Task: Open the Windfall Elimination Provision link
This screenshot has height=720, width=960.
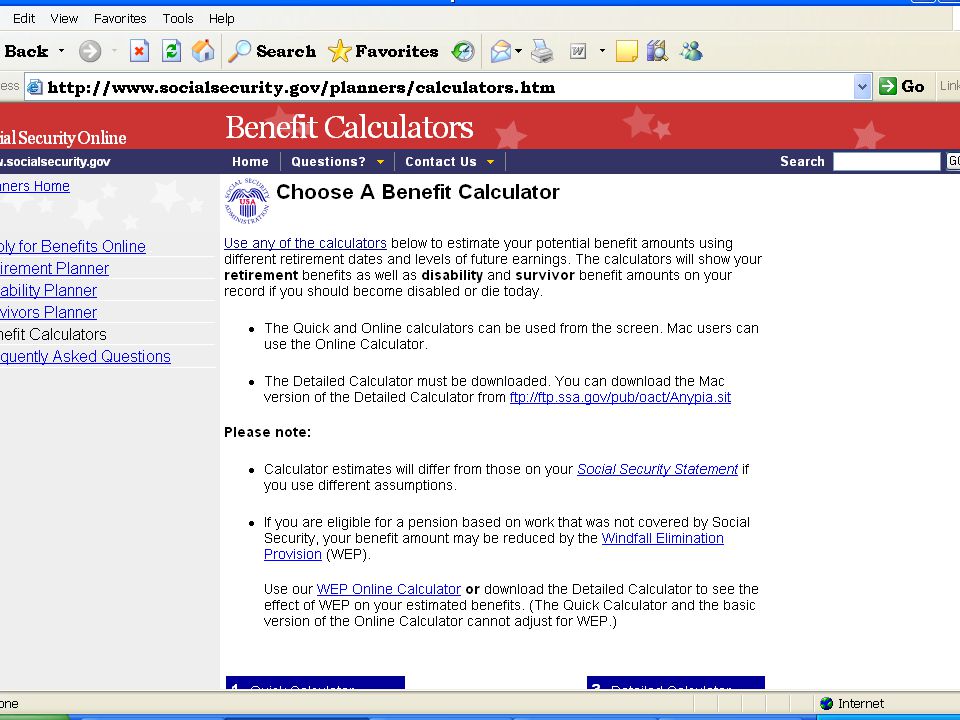Action: 662,538
